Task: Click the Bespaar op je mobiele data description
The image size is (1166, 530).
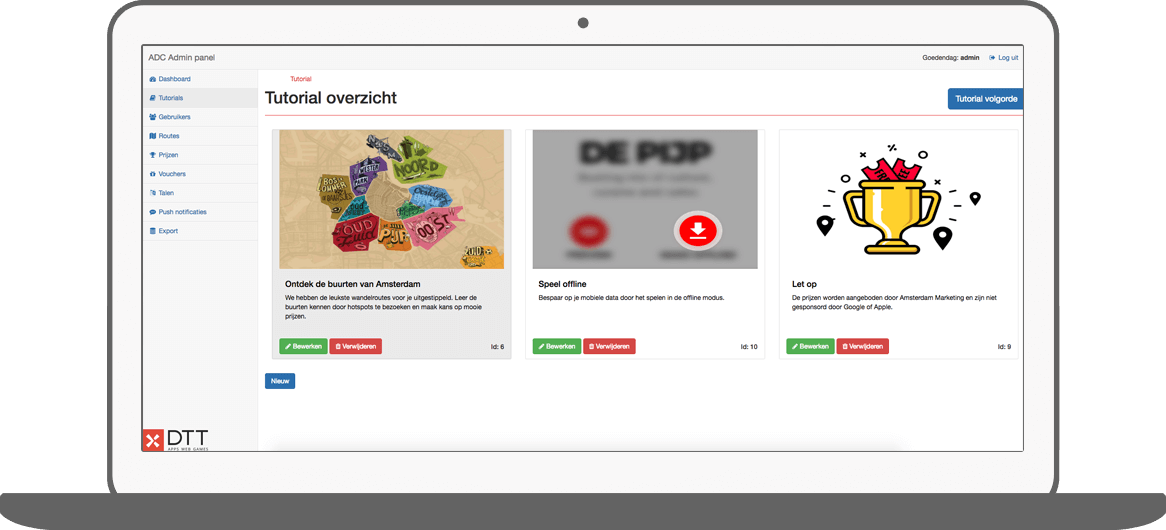Action: tap(631, 297)
